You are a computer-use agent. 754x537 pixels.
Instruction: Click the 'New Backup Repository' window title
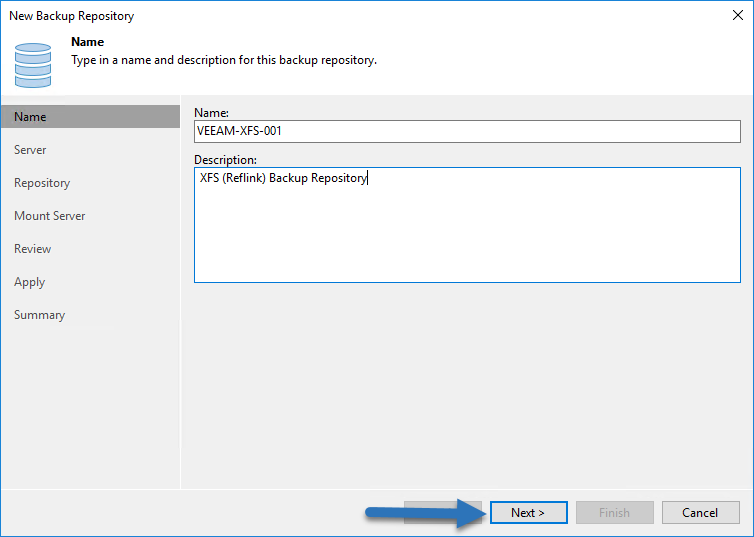coord(72,16)
